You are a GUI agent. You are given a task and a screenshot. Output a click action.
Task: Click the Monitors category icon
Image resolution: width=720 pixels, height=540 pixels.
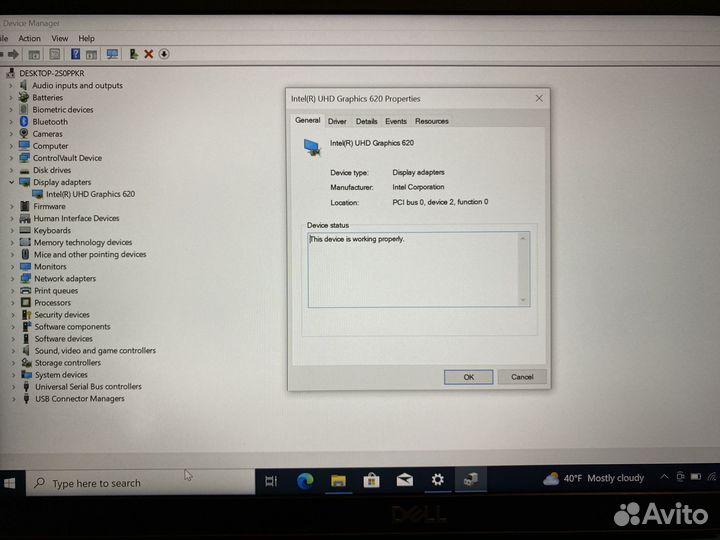tap(26, 266)
